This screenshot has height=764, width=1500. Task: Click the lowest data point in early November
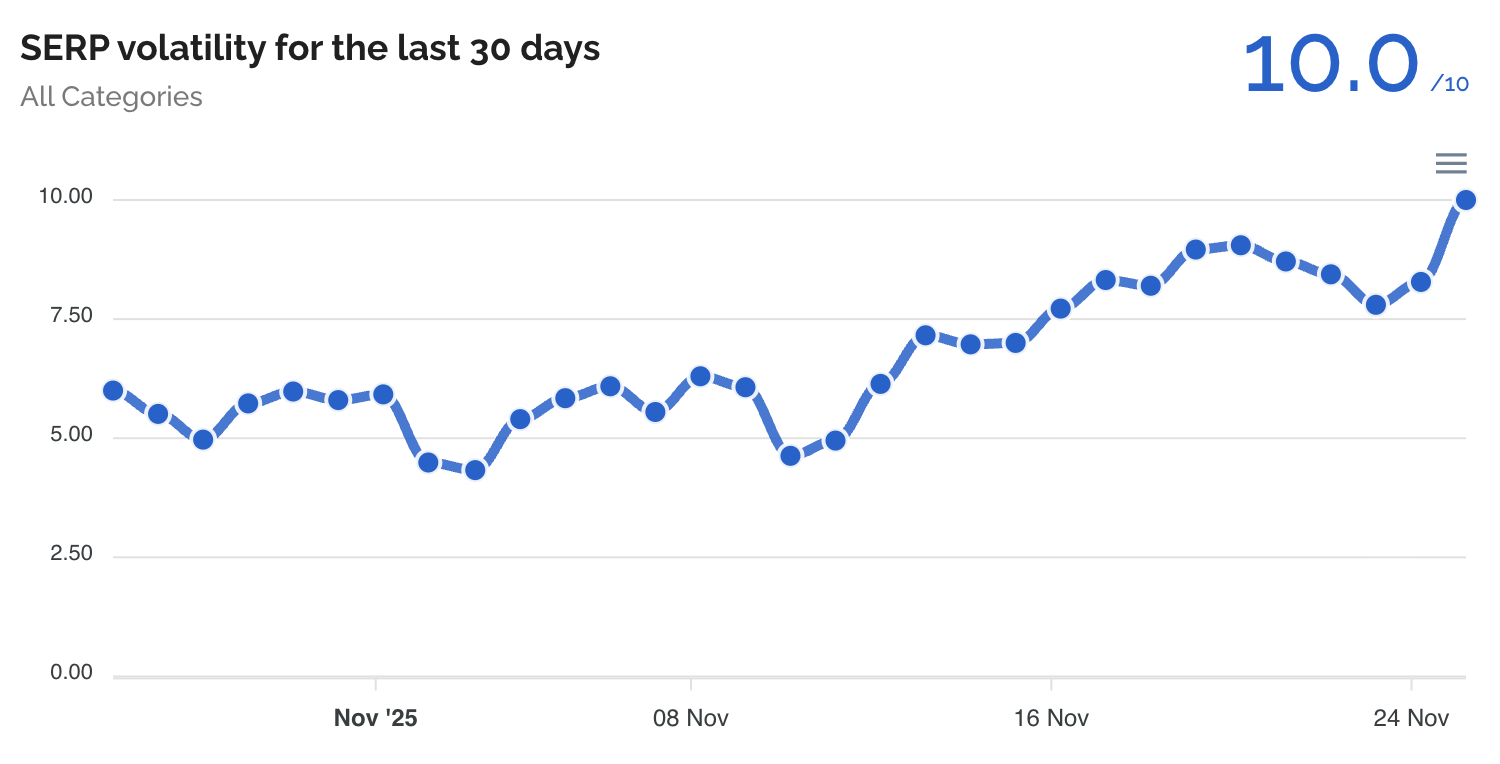(475, 469)
